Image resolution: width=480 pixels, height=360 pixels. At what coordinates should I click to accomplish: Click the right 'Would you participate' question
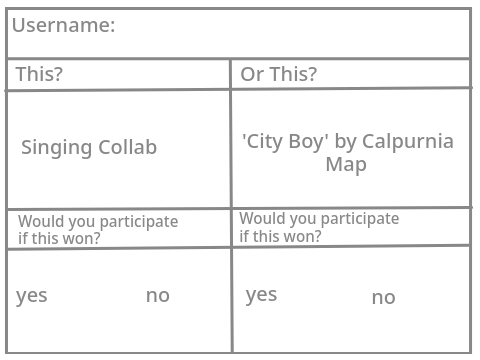pyautogui.click(x=319, y=227)
